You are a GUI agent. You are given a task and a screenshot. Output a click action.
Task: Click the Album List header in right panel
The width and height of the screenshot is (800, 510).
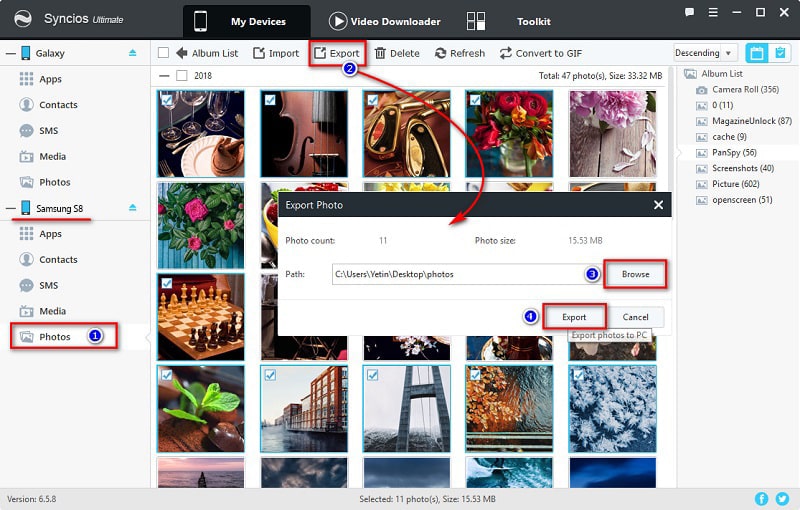pyautogui.click(x=713, y=73)
